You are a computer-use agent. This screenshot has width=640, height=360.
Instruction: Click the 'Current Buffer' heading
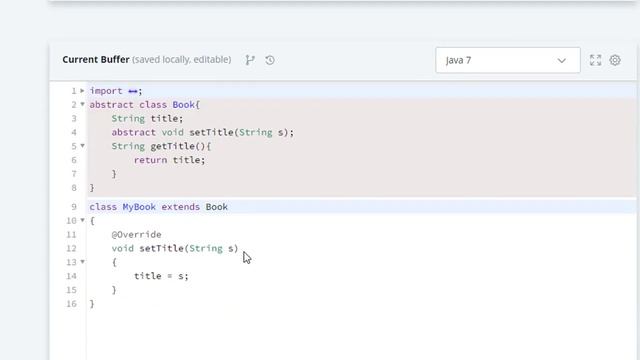96,60
